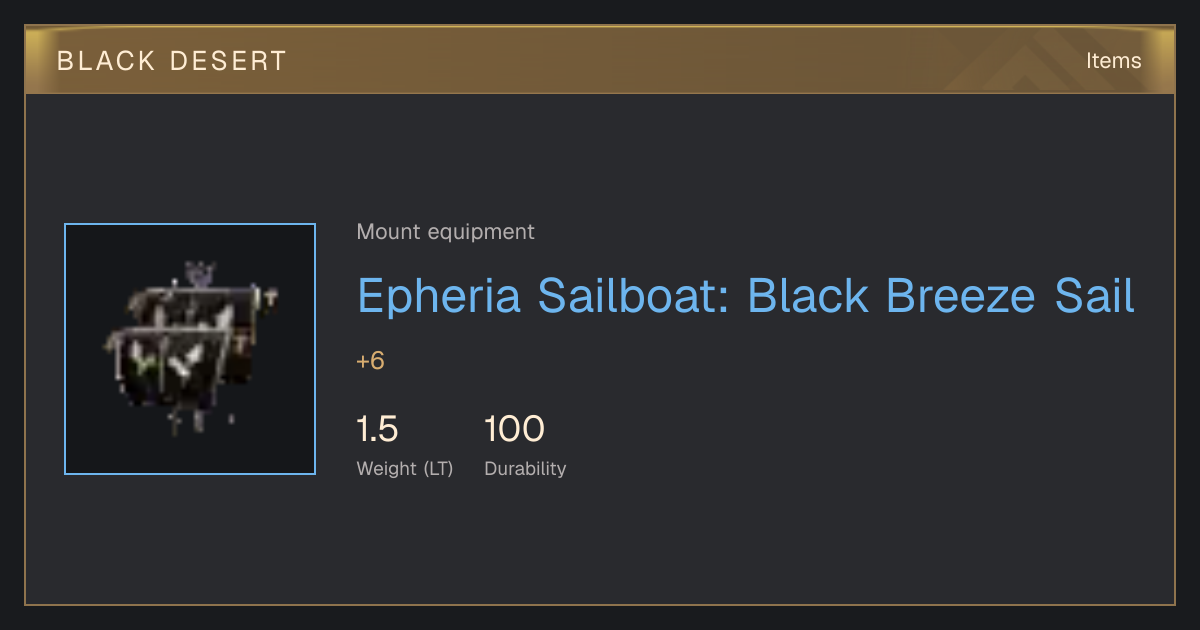The image size is (1200, 630).
Task: Select the Weight (LT) label
Action: click(x=405, y=469)
